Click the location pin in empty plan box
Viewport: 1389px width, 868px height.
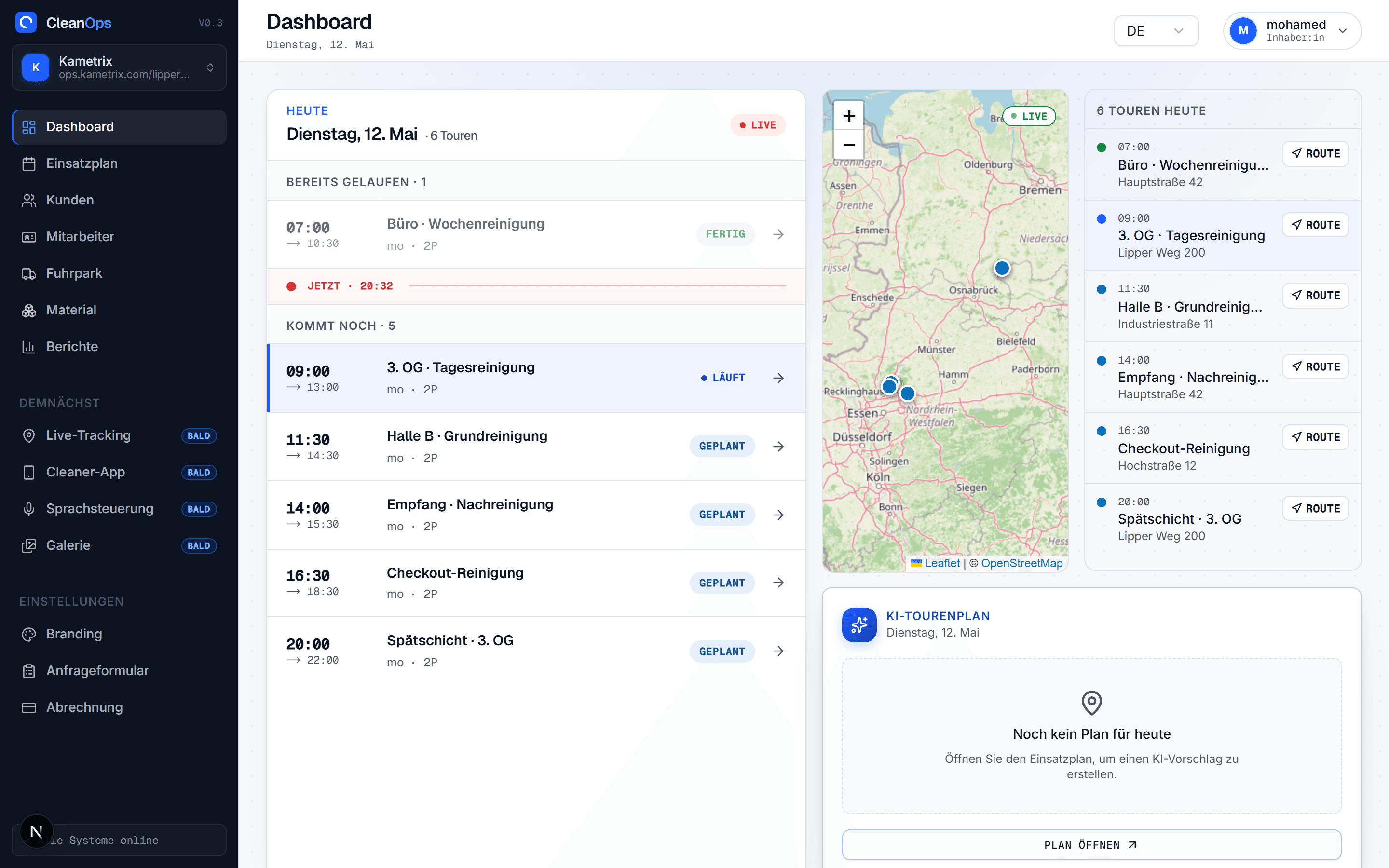pyautogui.click(x=1091, y=703)
